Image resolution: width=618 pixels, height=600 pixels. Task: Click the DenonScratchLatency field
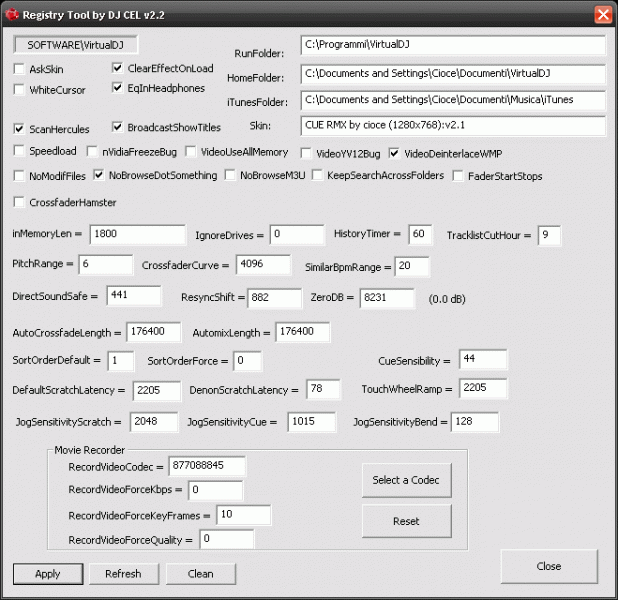click(x=323, y=389)
